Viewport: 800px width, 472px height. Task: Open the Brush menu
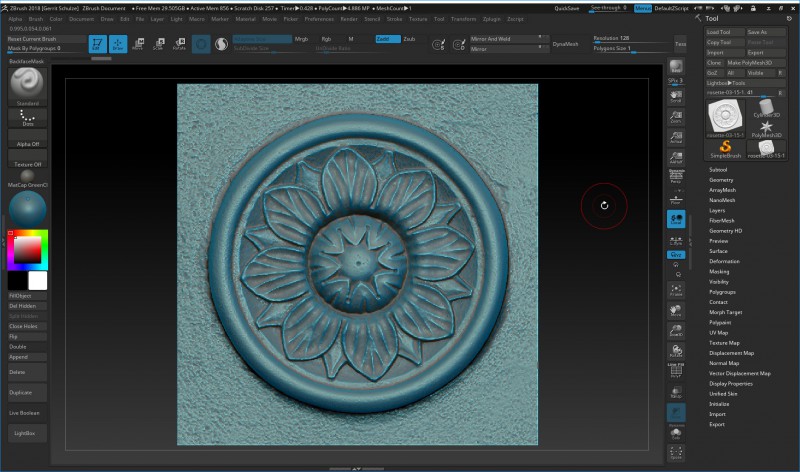pyautogui.click(x=36, y=19)
